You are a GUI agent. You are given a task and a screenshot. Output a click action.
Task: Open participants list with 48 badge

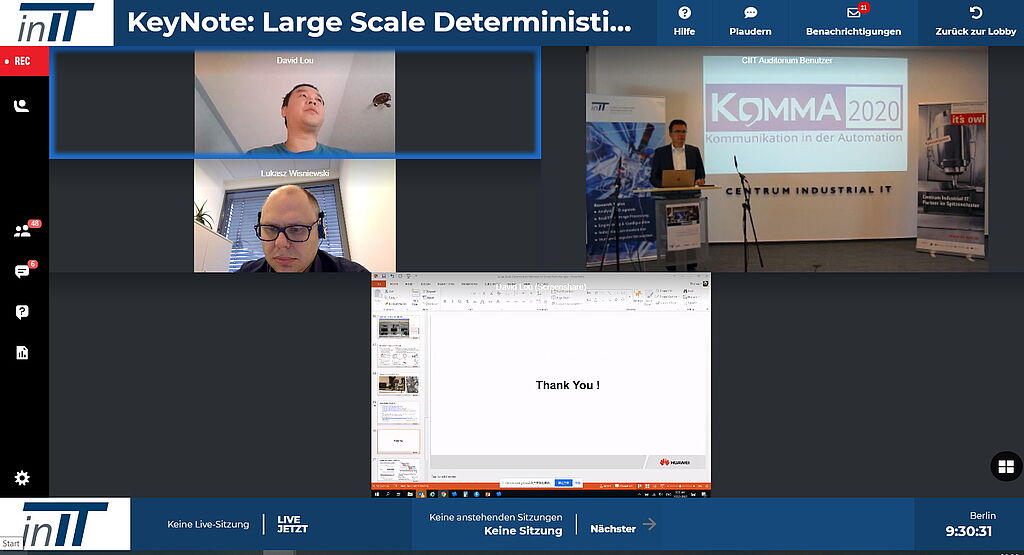tap(22, 231)
